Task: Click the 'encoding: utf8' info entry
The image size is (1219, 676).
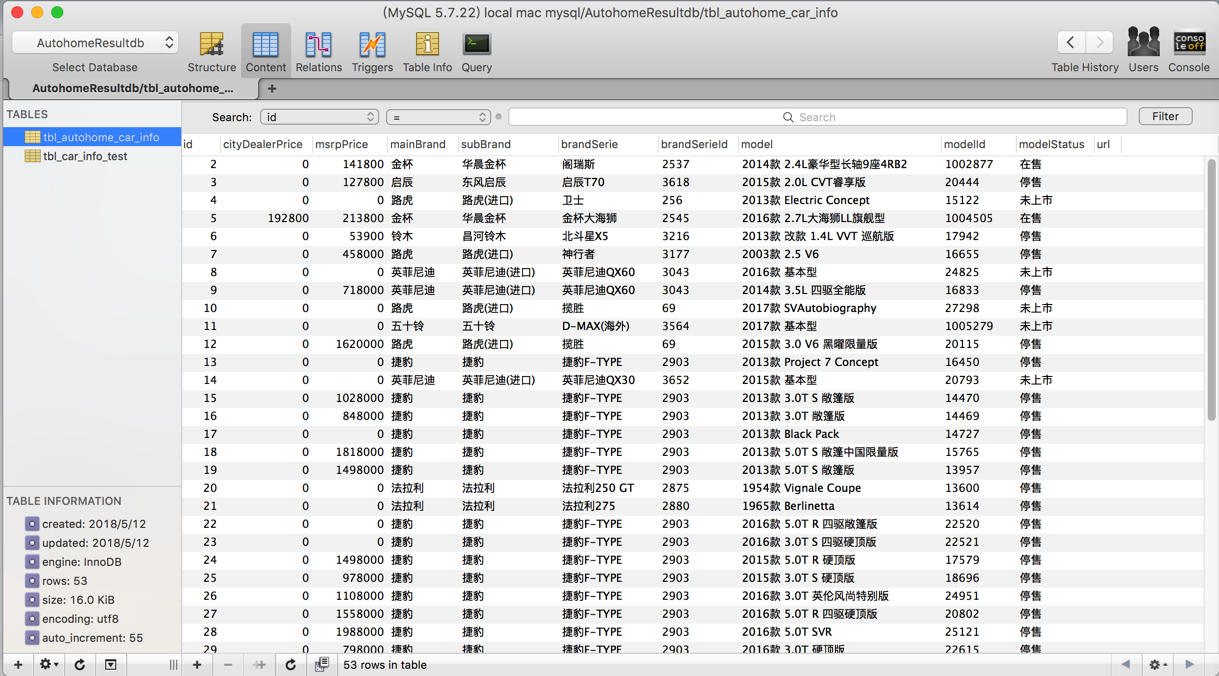Action: (72, 619)
